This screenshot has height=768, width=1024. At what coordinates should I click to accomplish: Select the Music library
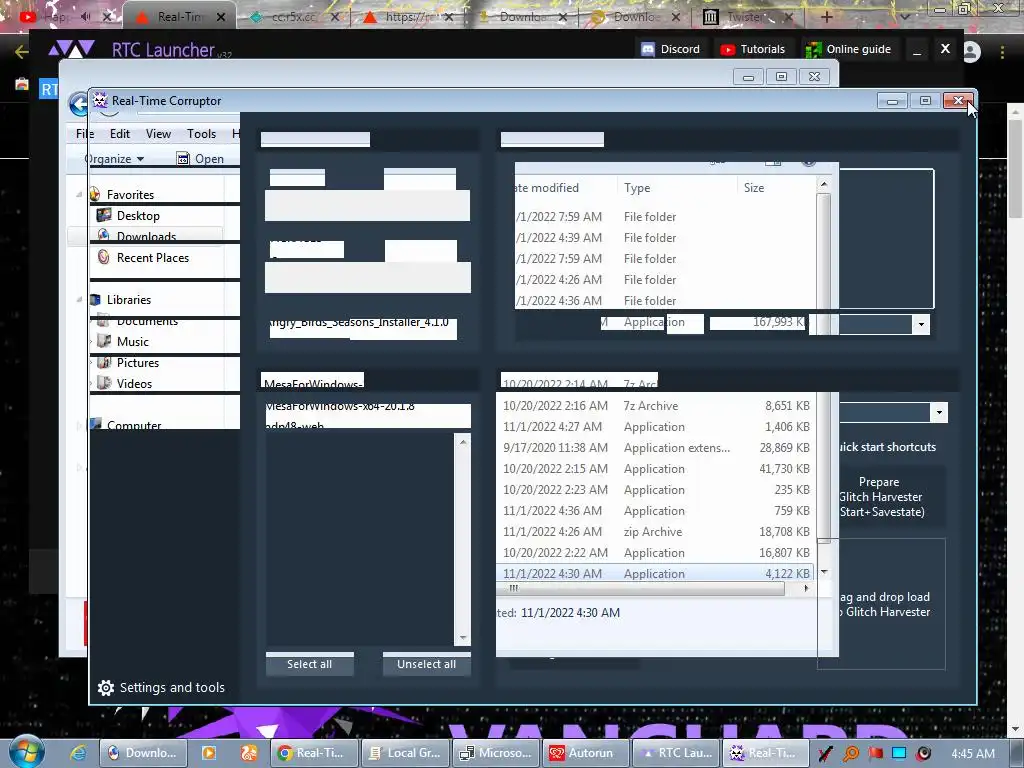133,342
